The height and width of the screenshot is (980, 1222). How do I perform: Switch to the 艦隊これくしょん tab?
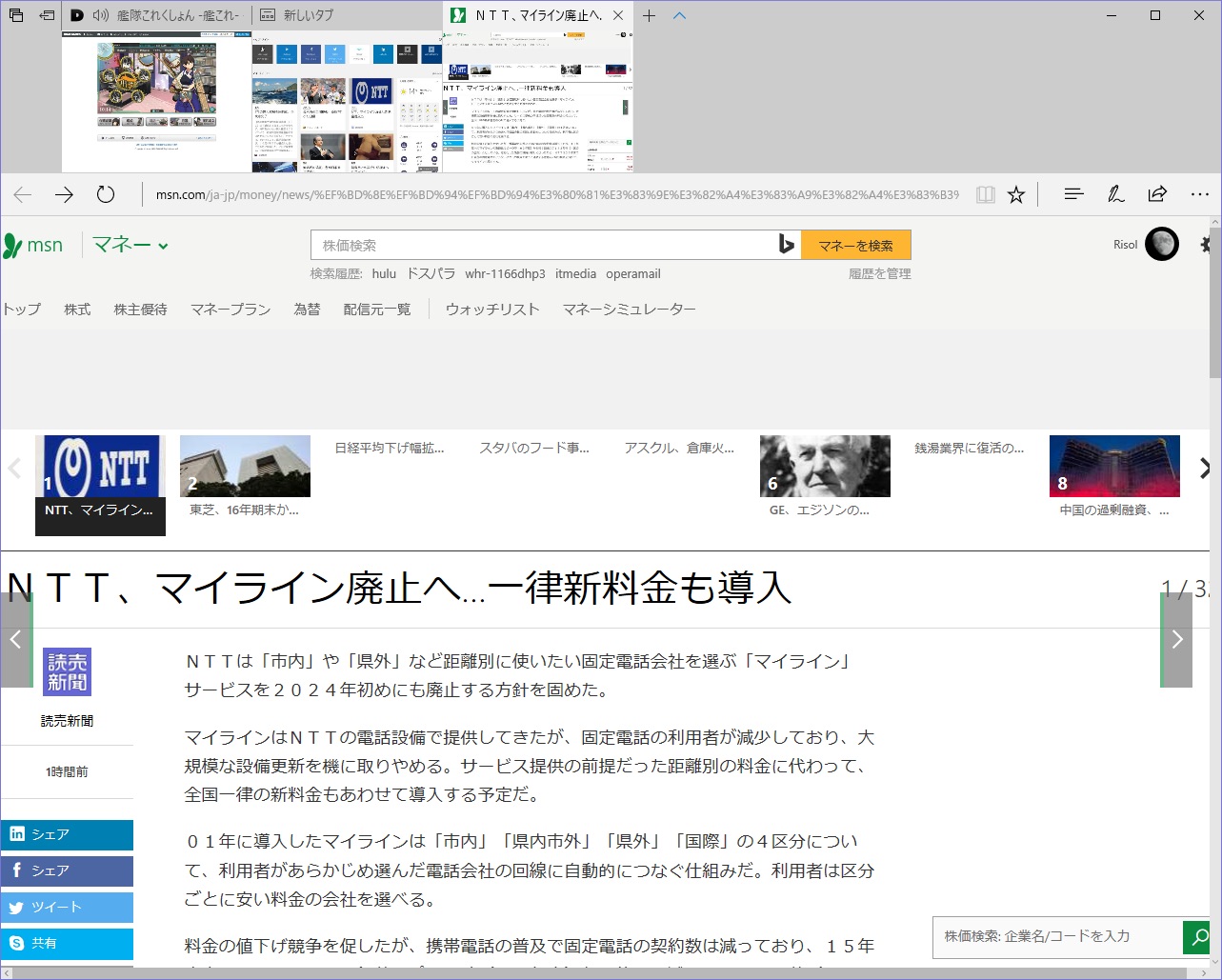click(x=157, y=16)
